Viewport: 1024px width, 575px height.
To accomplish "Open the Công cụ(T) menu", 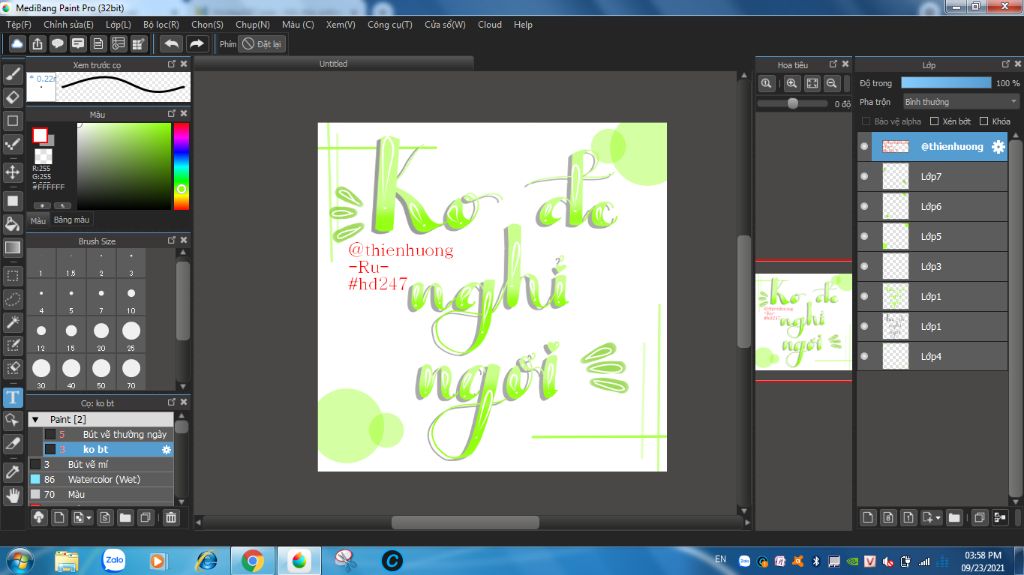I will pos(390,25).
